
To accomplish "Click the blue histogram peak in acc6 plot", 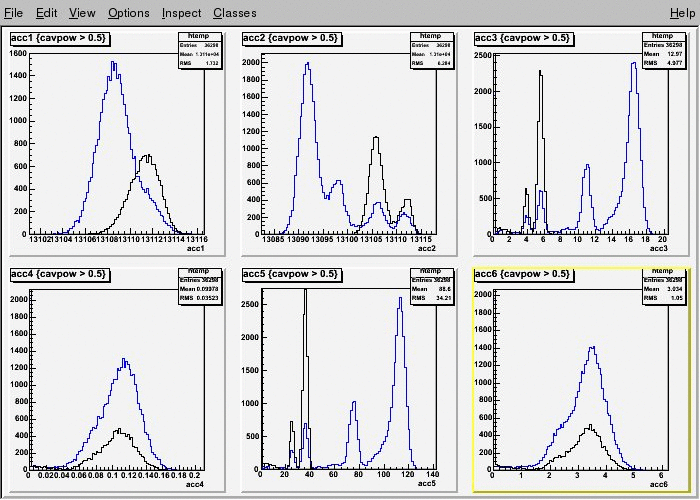I will coord(592,347).
